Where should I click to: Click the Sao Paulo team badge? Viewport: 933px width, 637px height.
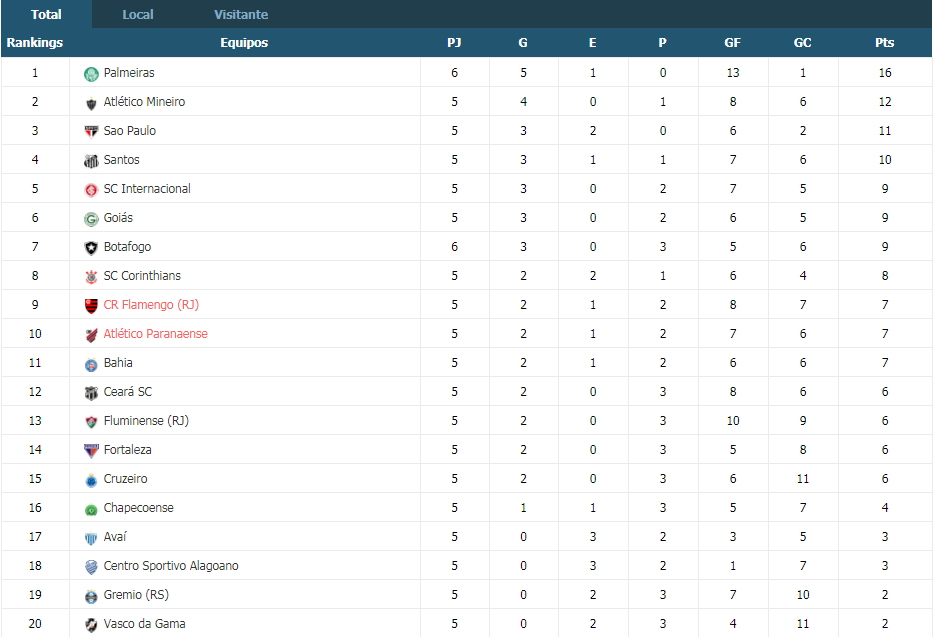(x=91, y=131)
